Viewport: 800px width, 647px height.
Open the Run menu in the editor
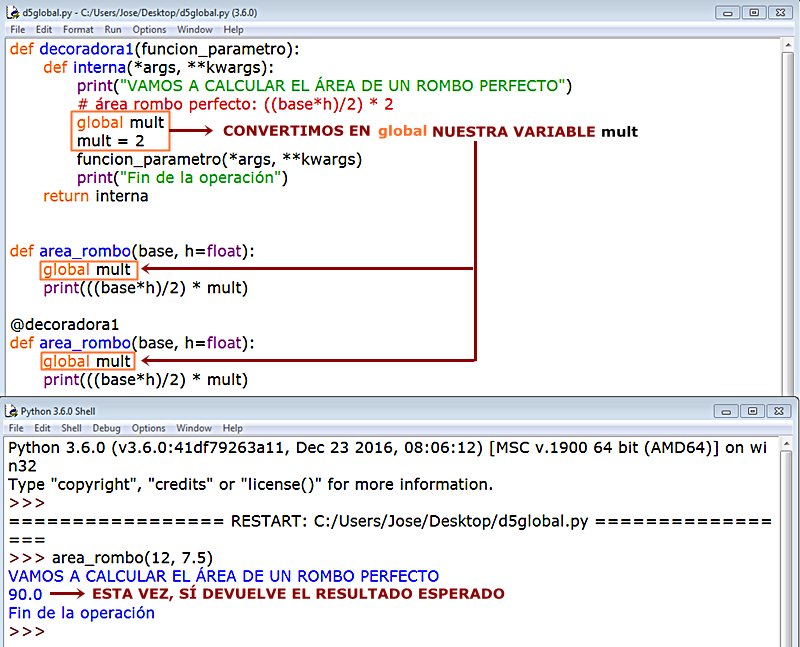tap(112, 29)
